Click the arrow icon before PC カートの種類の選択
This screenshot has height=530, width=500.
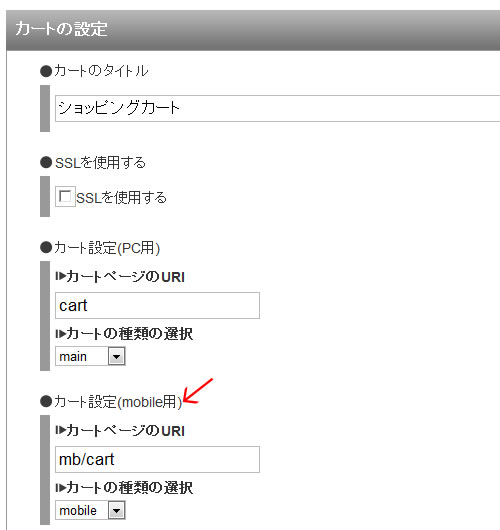pyautogui.click(x=61, y=334)
